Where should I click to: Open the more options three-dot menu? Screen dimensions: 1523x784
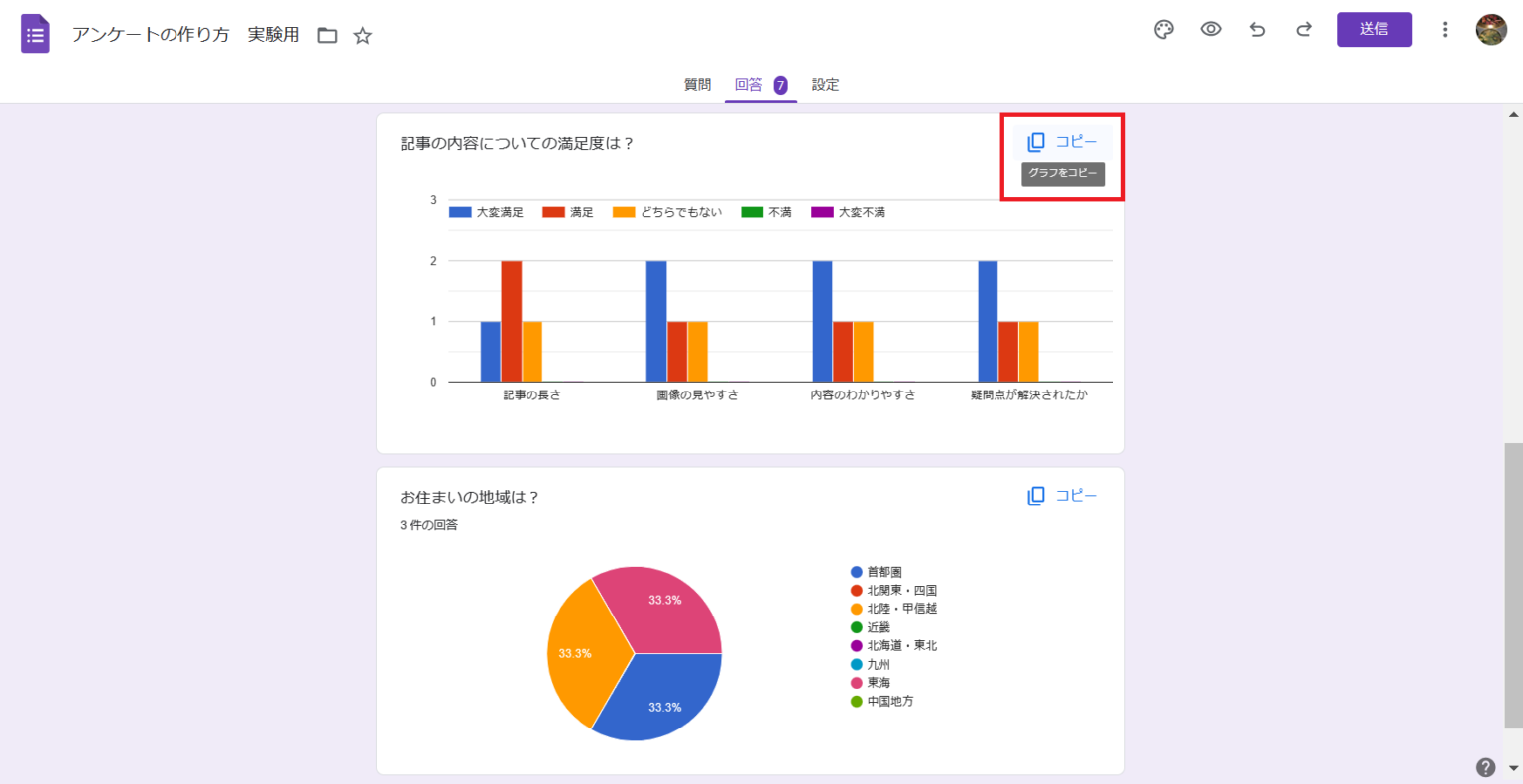pyautogui.click(x=1445, y=30)
